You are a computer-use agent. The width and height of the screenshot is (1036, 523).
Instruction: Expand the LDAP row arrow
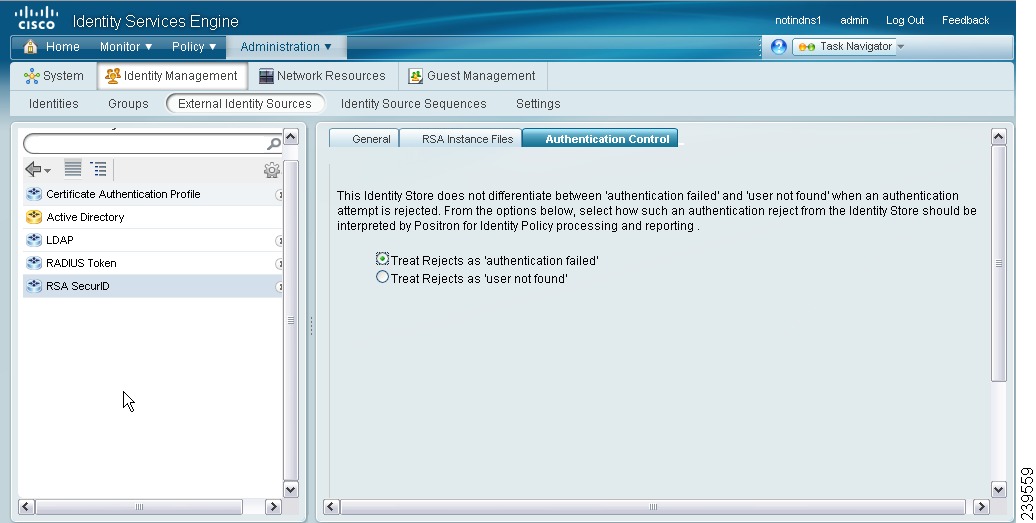(279, 241)
